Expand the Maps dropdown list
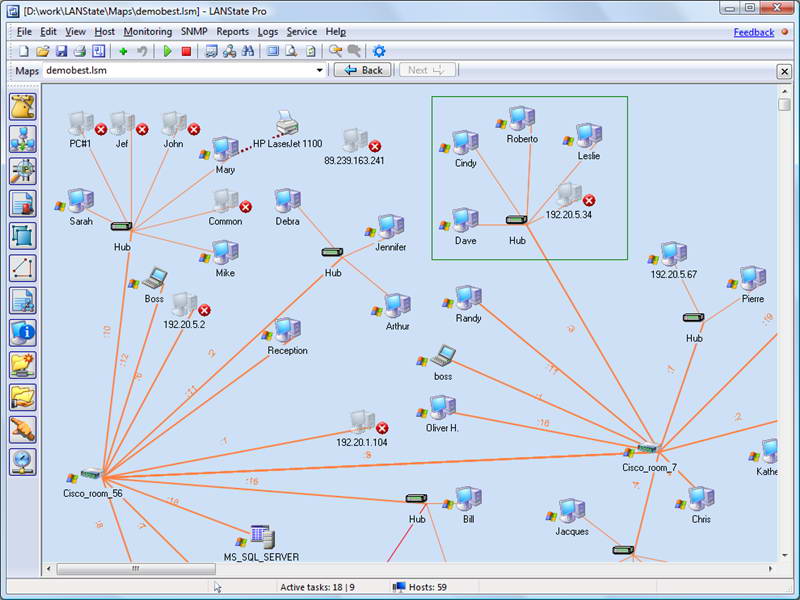 click(x=320, y=71)
